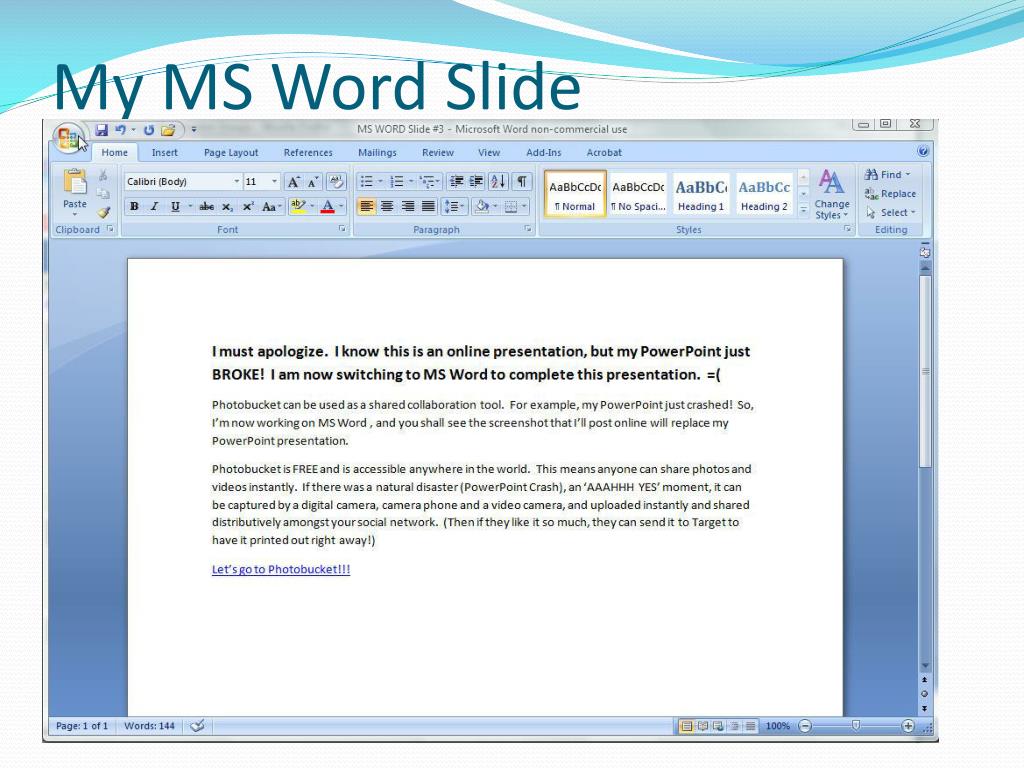Click the Redo arrow icon
Viewport: 1024px width, 768px height.
pos(149,130)
